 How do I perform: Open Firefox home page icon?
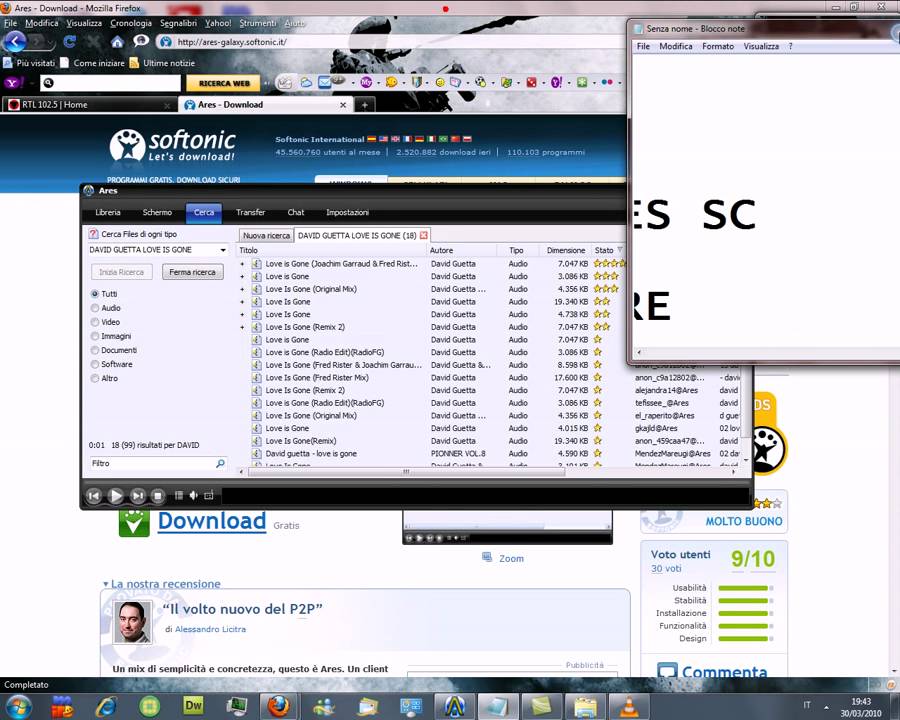click(117, 42)
